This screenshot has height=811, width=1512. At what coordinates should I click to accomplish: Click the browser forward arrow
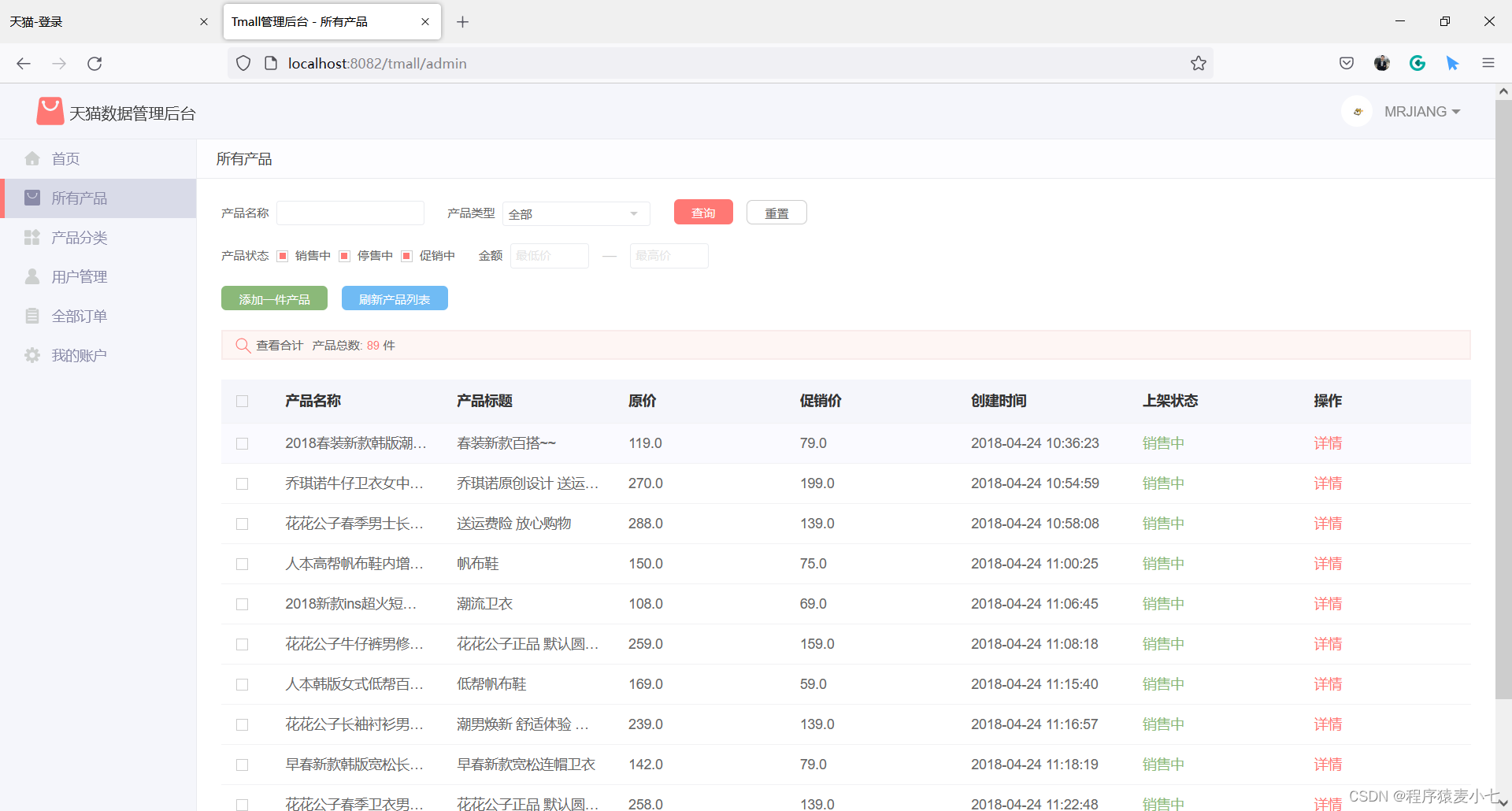59,64
